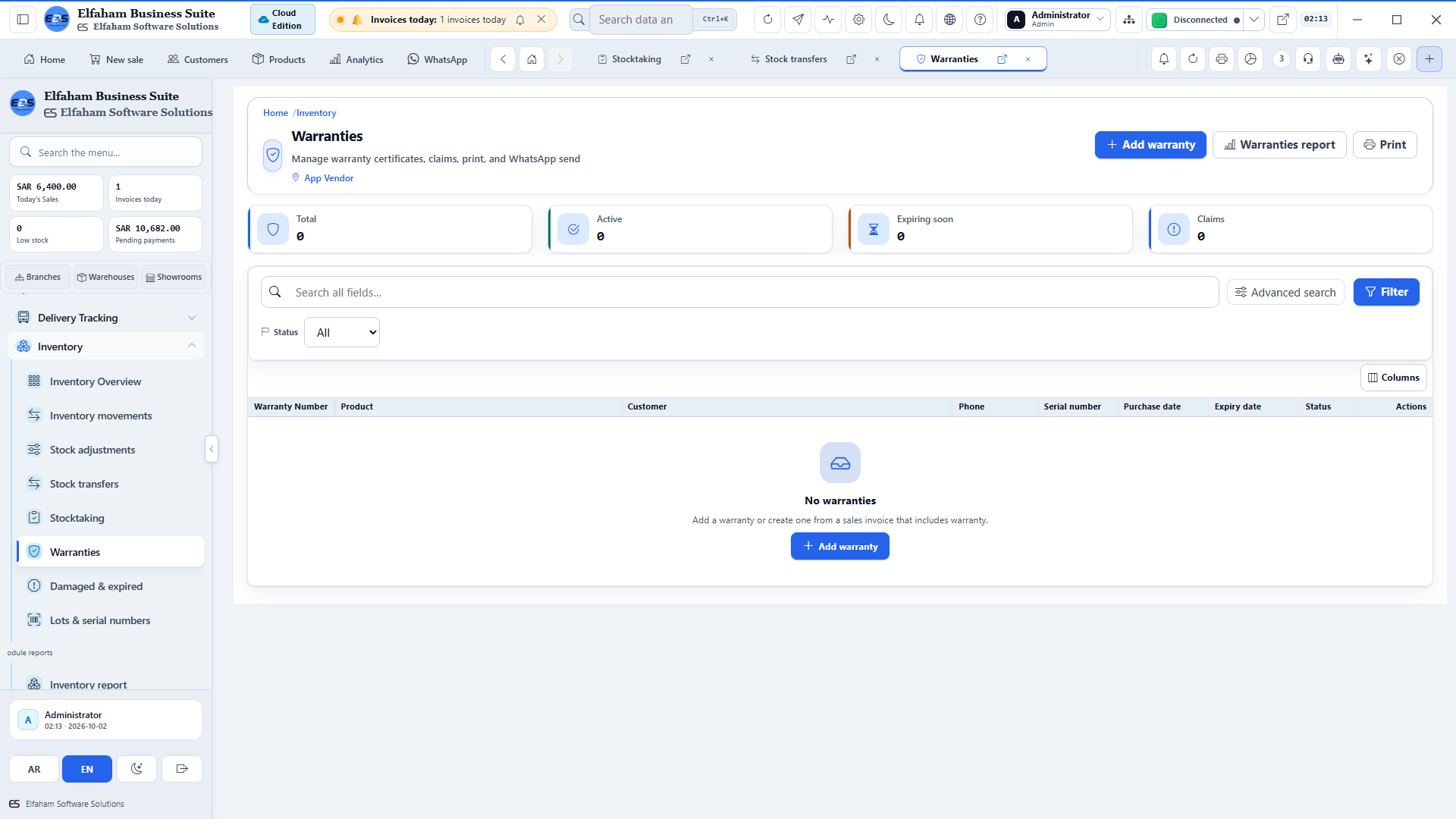
Task: Collapse the sidebar with the edge arrow
Action: (212, 449)
